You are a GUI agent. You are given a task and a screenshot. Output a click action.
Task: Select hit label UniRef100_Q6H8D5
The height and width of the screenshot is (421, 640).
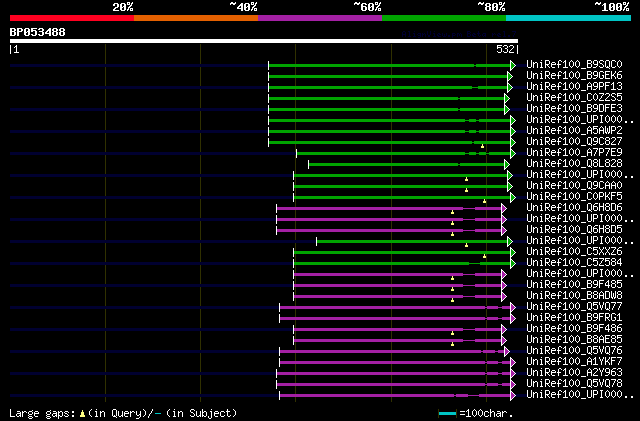(574, 230)
